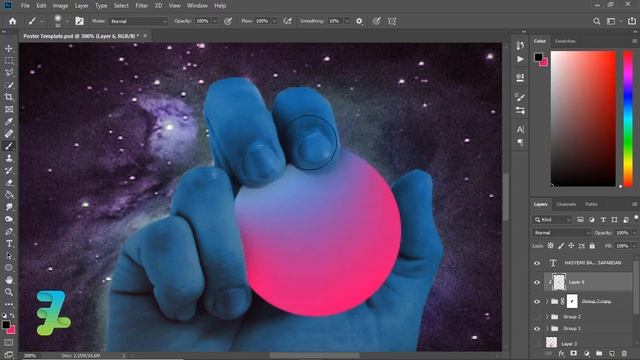Open brush settings panel from options bar

point(80,21)
